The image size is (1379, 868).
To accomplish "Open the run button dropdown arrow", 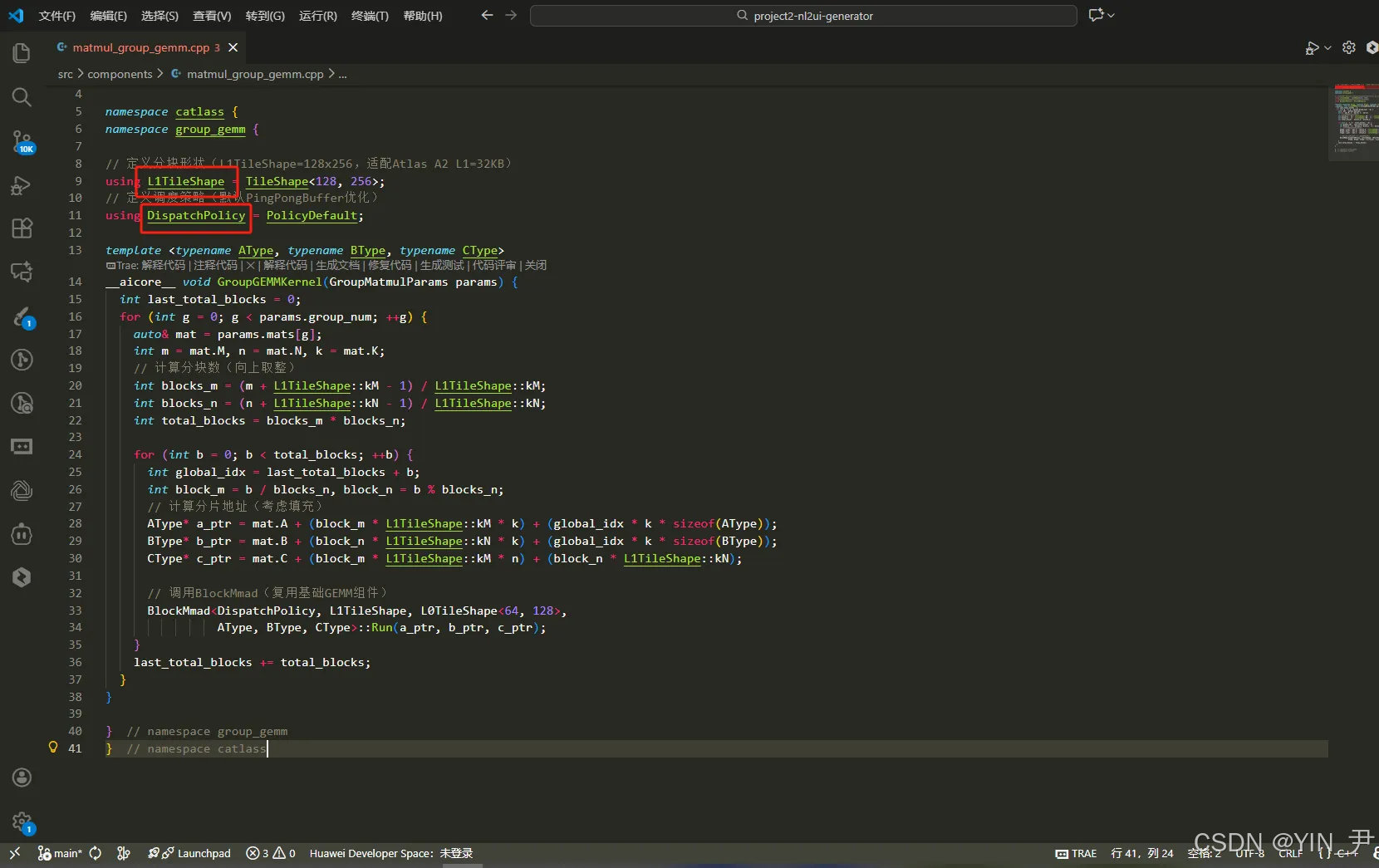I will coord(1327,47).
